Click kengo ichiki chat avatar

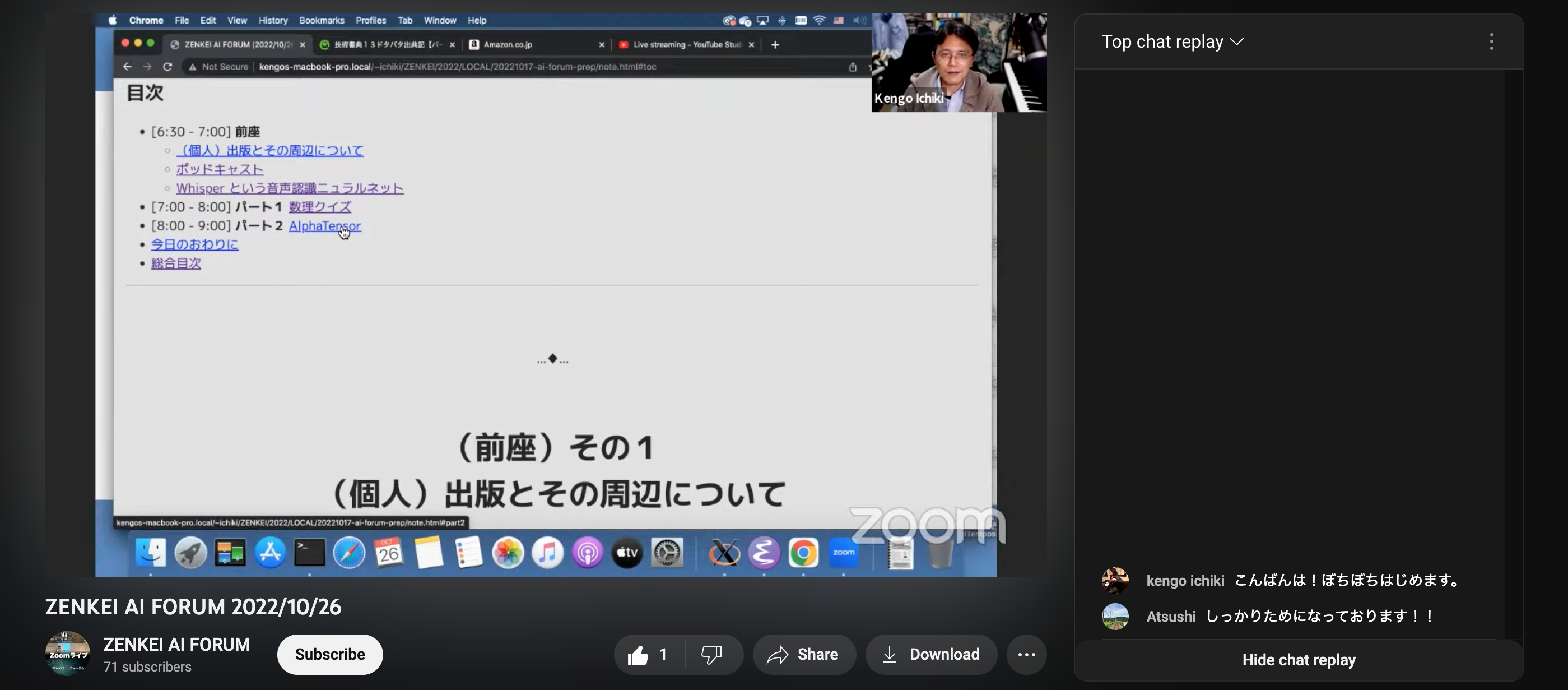pos(1115,580)
